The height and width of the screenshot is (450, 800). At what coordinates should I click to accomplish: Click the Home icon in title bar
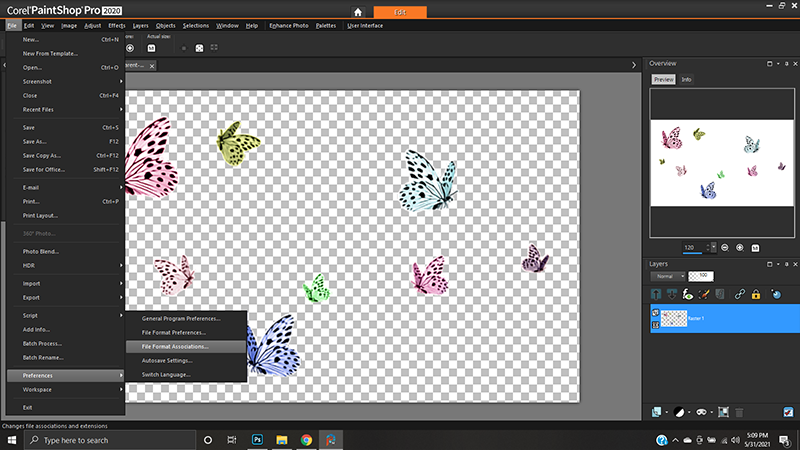point(359,11)
